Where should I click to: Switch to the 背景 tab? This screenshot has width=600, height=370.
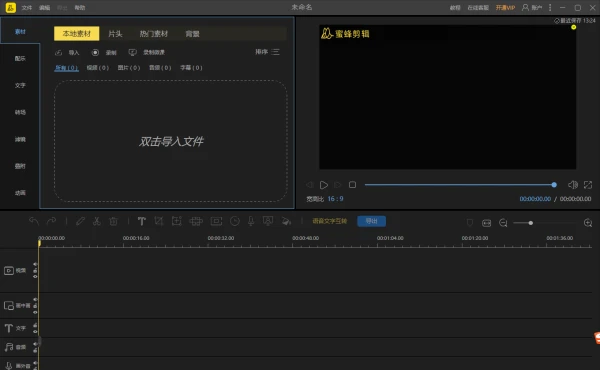click(x=192, y=34)
